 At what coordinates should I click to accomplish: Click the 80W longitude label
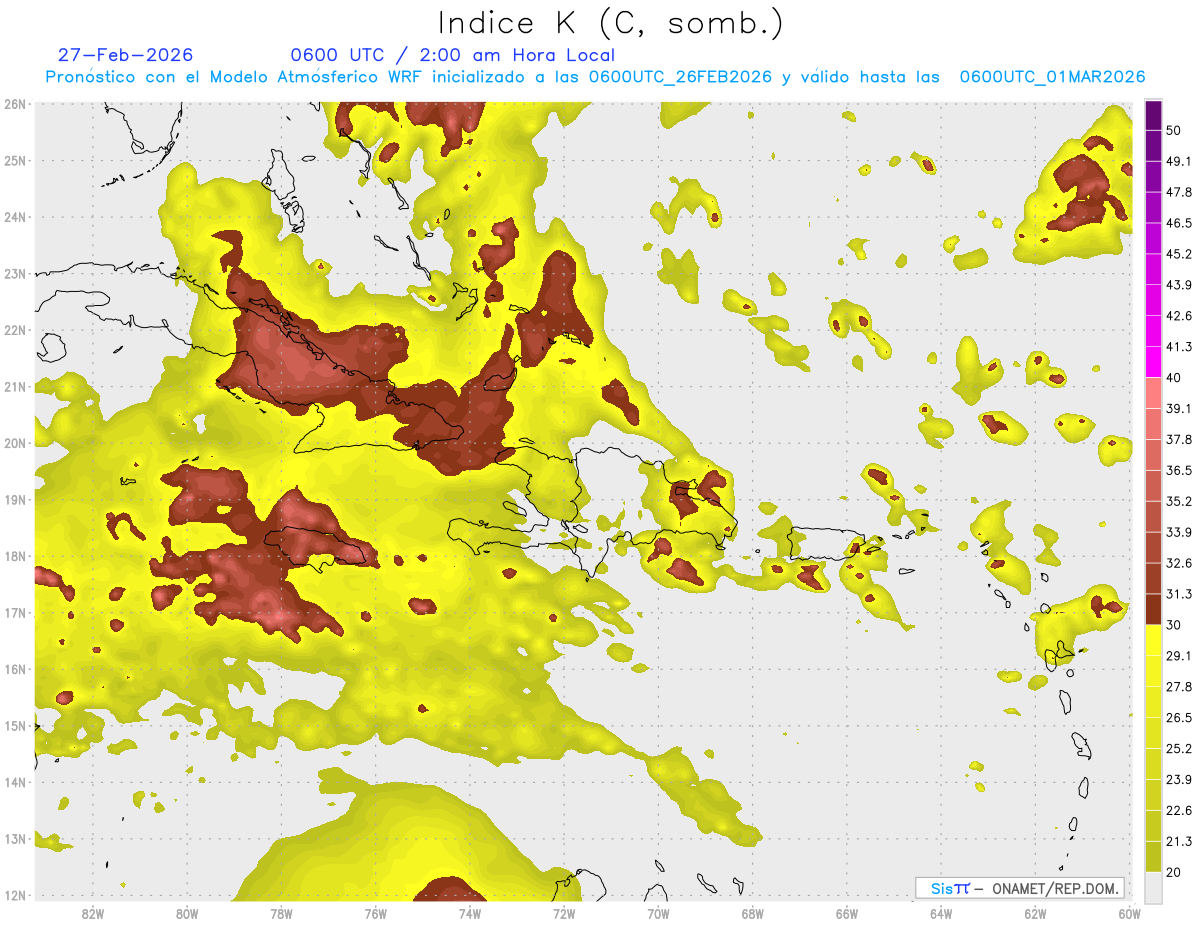[x=186, y=913]
